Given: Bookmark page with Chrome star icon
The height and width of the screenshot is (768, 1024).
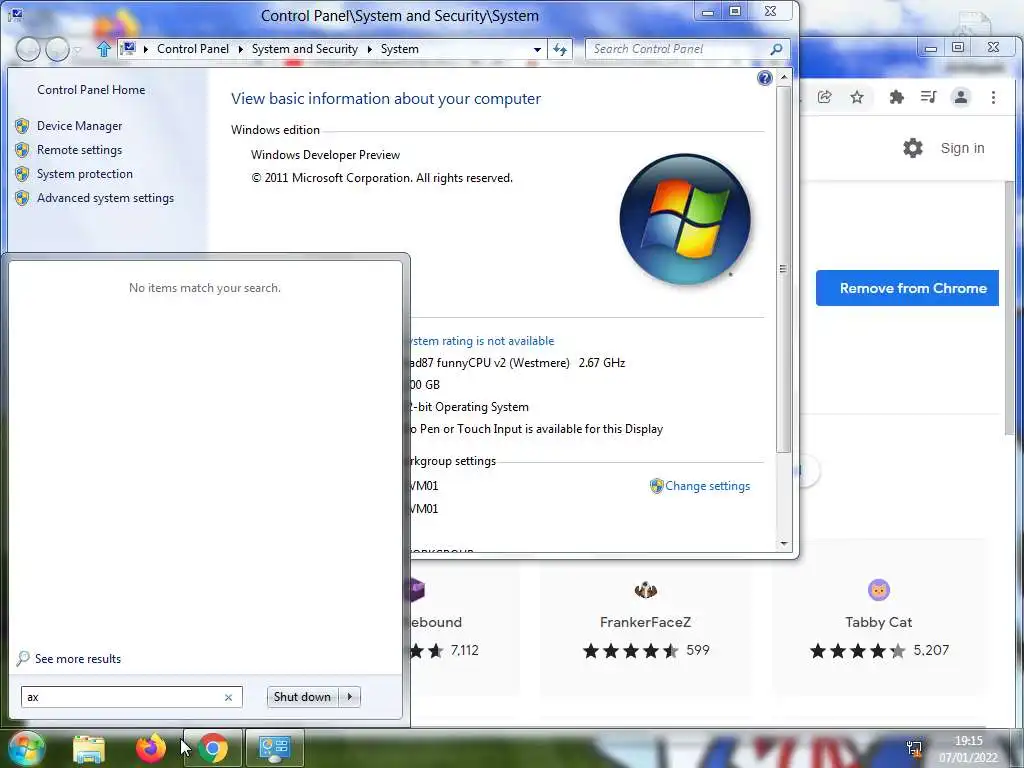Looking at the screenshot, I should click(857, 97).
